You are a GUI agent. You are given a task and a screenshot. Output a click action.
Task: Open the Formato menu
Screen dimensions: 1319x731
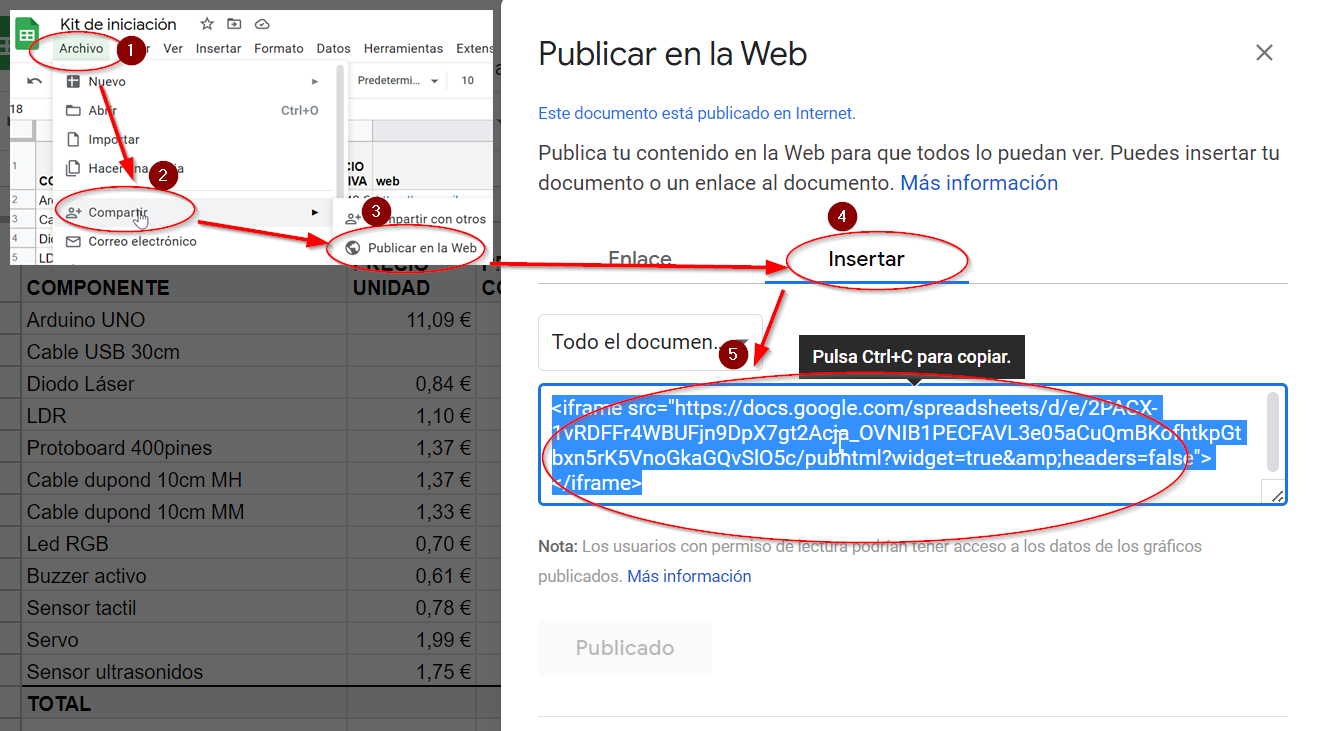279,48
